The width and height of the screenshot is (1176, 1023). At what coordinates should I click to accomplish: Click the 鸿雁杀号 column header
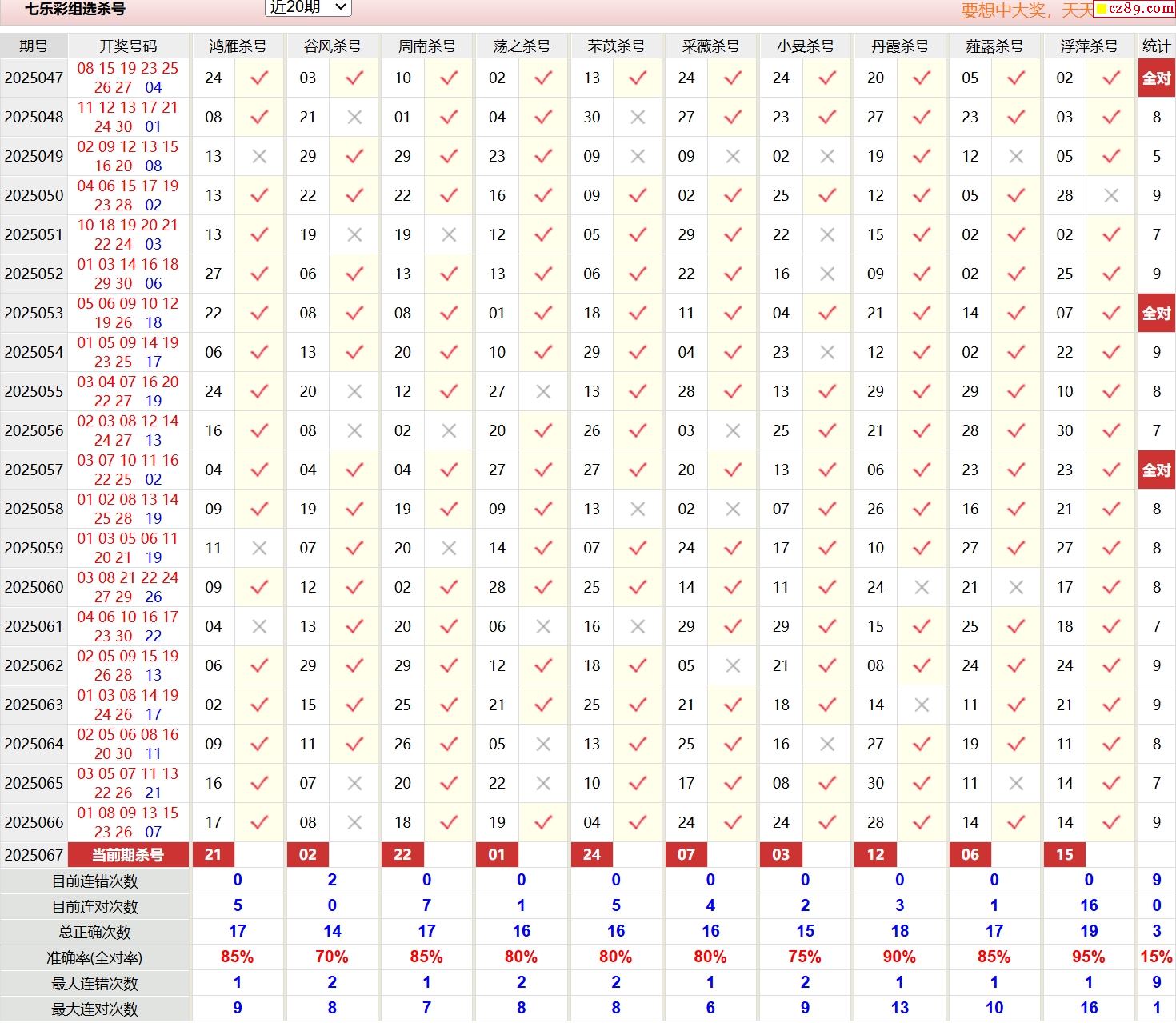[238, 46]
